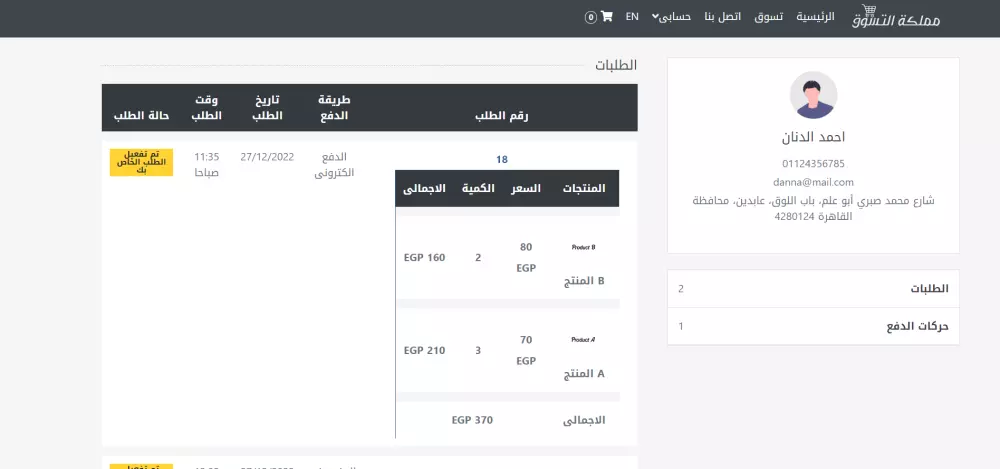Click the وقت الطلب column header
1000x469 pixels.
click(x=207, y=108)
